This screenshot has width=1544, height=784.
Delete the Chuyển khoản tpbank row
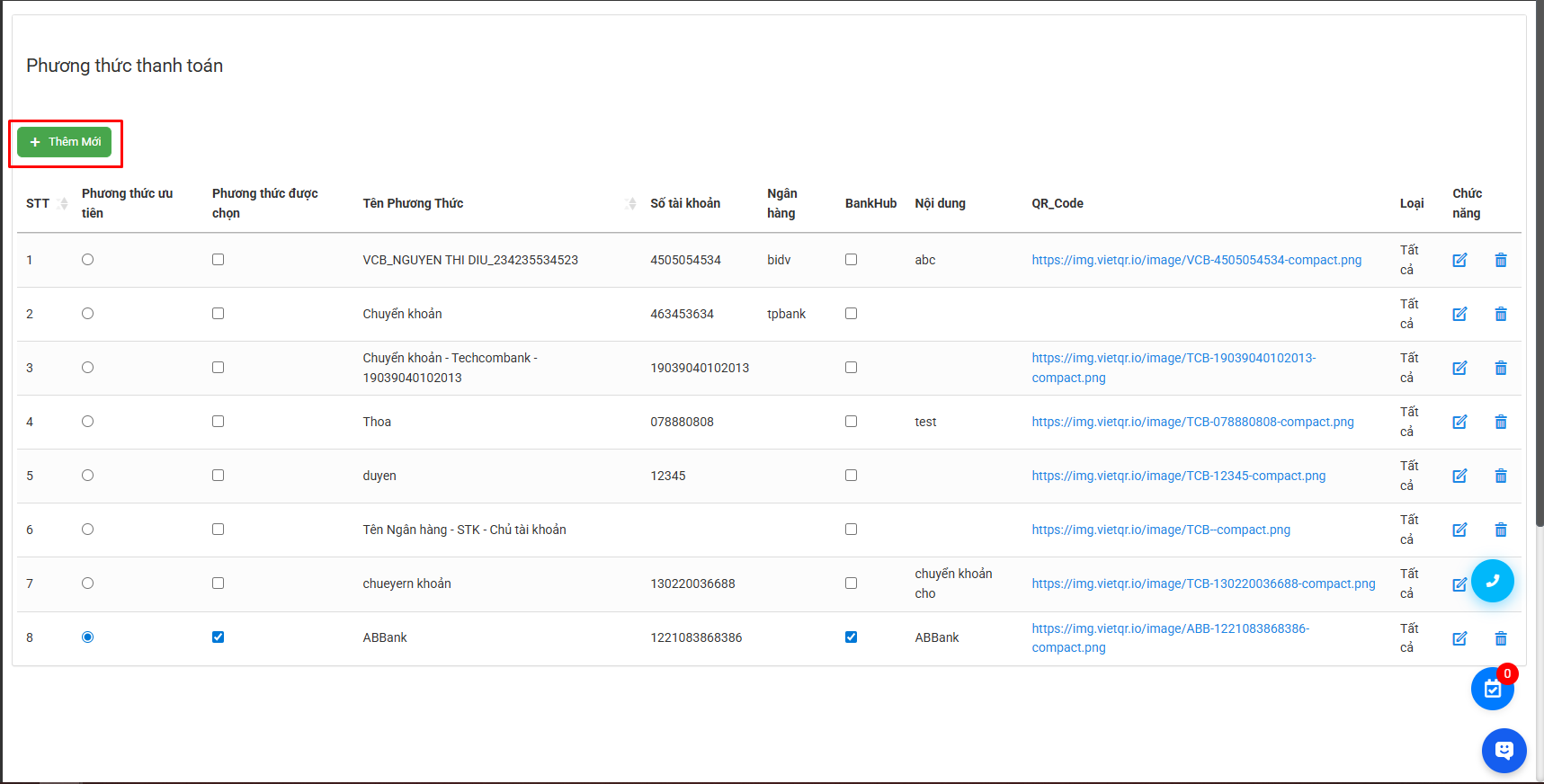(x=1500, y=314)
